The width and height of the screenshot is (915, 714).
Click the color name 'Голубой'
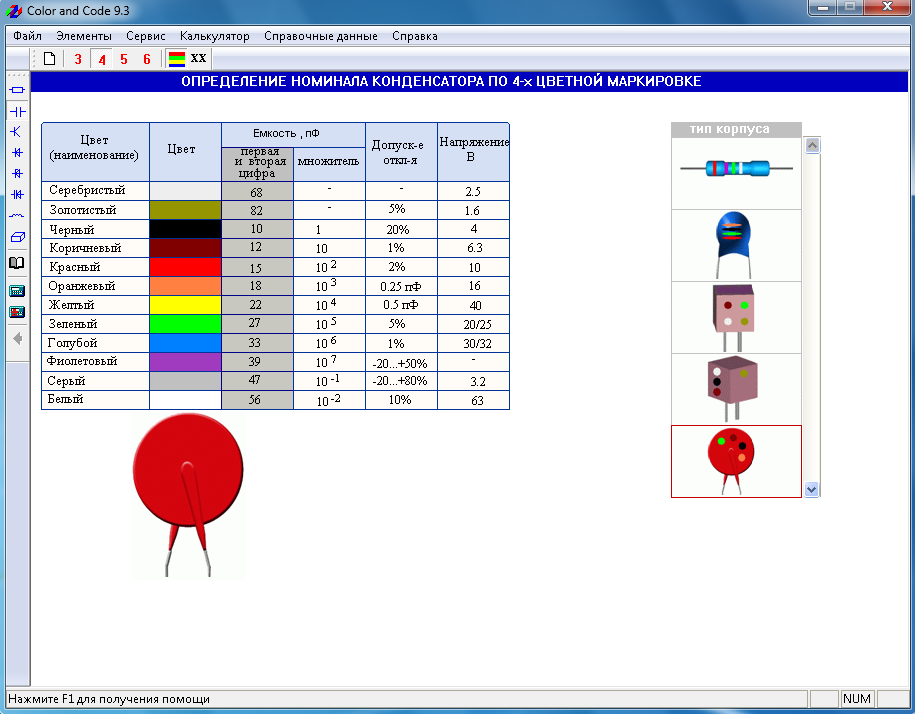coord(73,343)
